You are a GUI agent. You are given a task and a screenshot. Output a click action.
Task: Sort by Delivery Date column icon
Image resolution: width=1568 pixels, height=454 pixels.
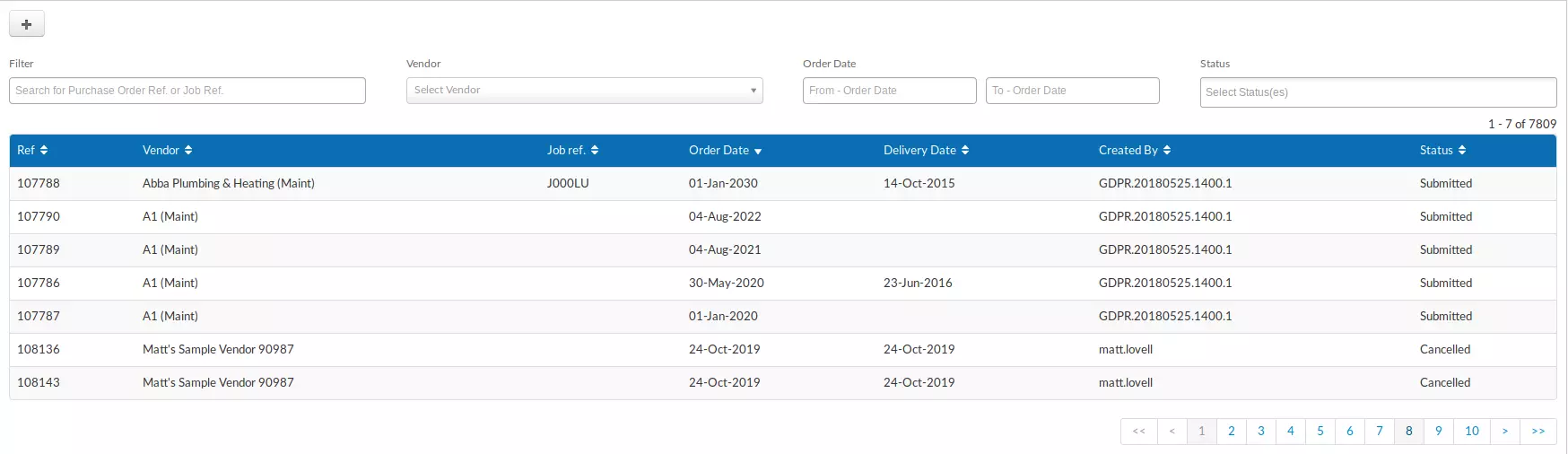coord(965,151)
